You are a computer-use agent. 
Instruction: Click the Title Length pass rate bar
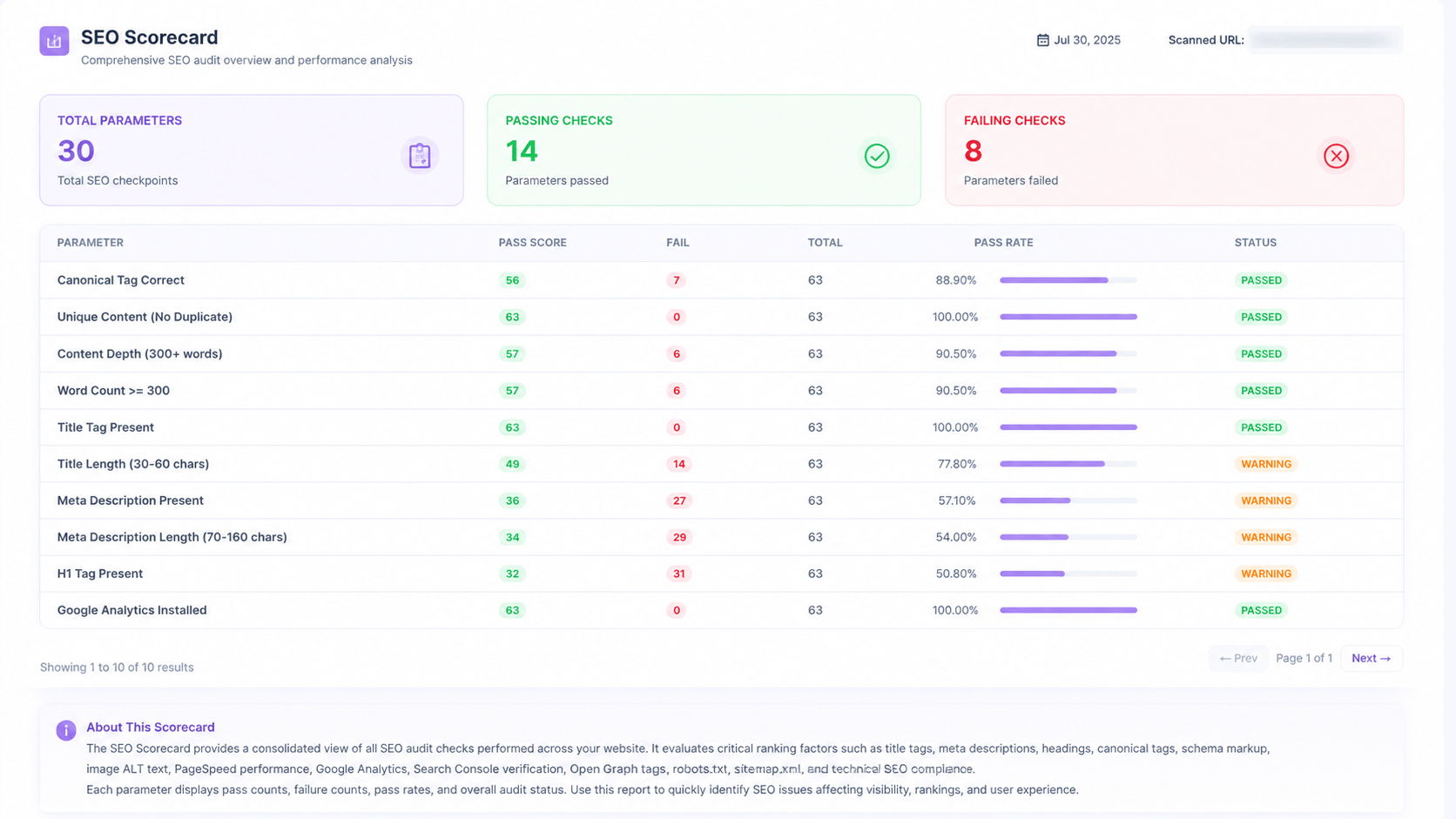point(1068,464)
